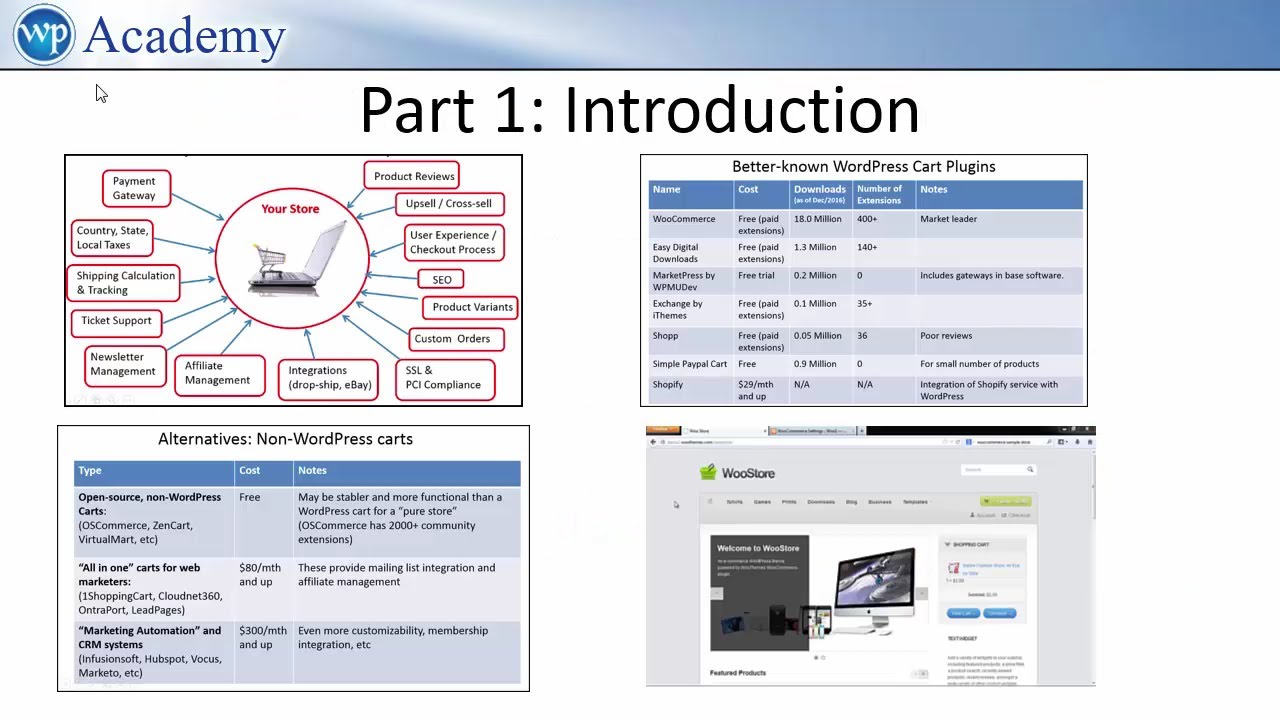1280x720 pixels.
Task: Click the search magnifier in WooStore page
Action: click(x=1030, y=469)
